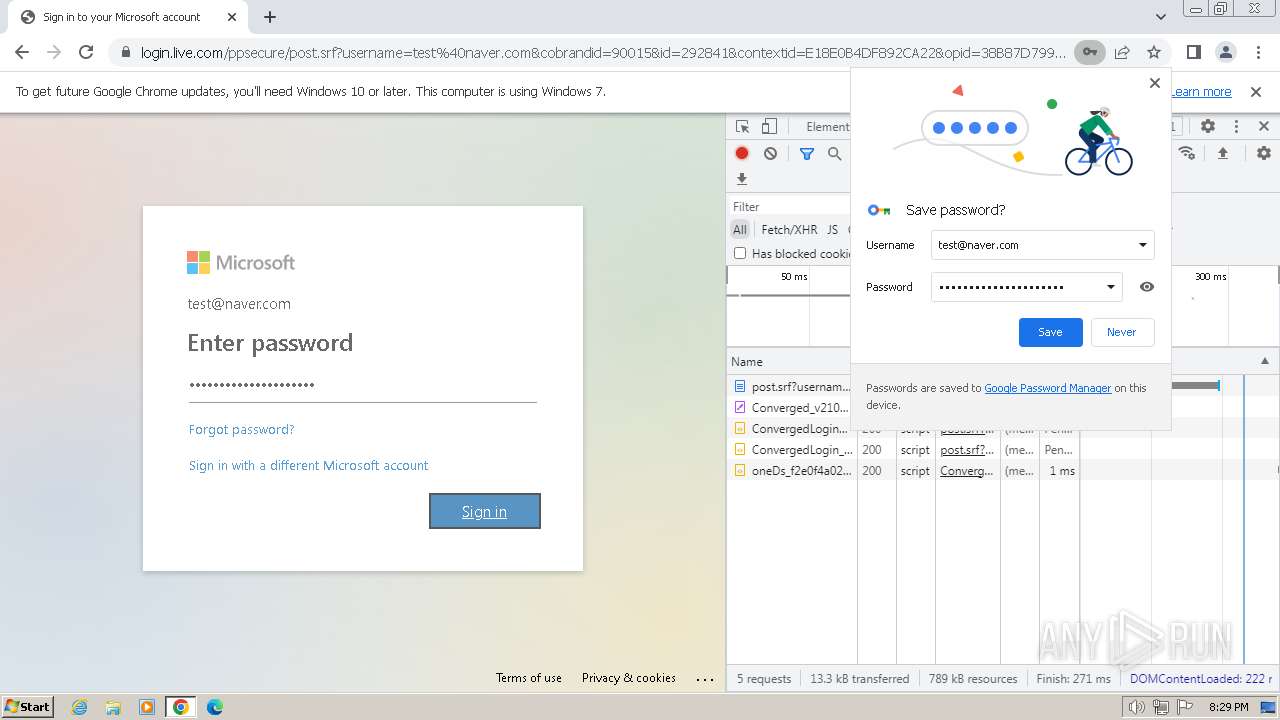Open Microsoft Edge from the taskbar
This screenshot has width=1280, height=720.
pyautogui.click(x=214, y=707)
